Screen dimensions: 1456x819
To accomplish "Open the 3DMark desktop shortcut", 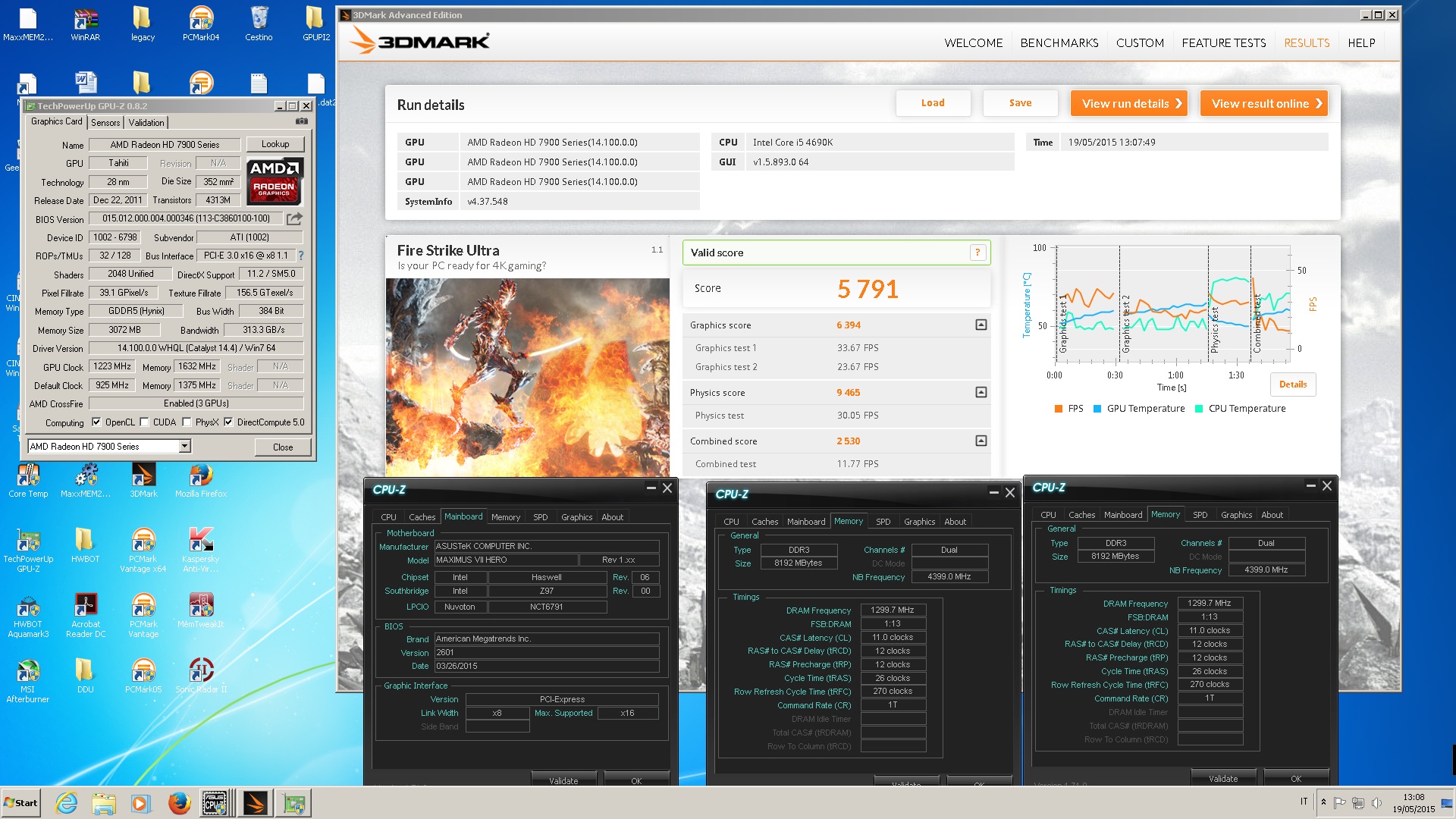I will tap(143, 481).
